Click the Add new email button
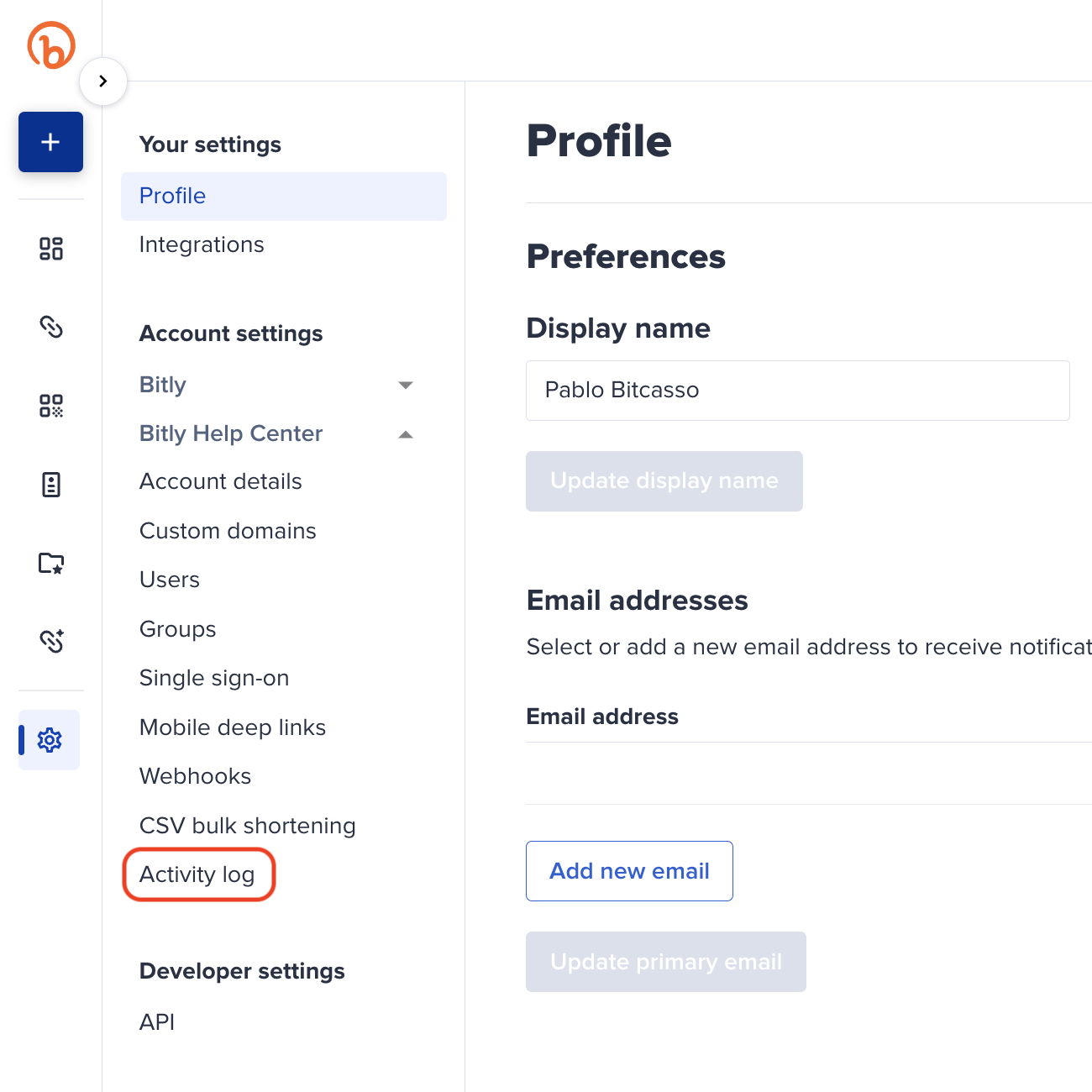This screenshot has width=1092, height=1092. pos(629,871)
